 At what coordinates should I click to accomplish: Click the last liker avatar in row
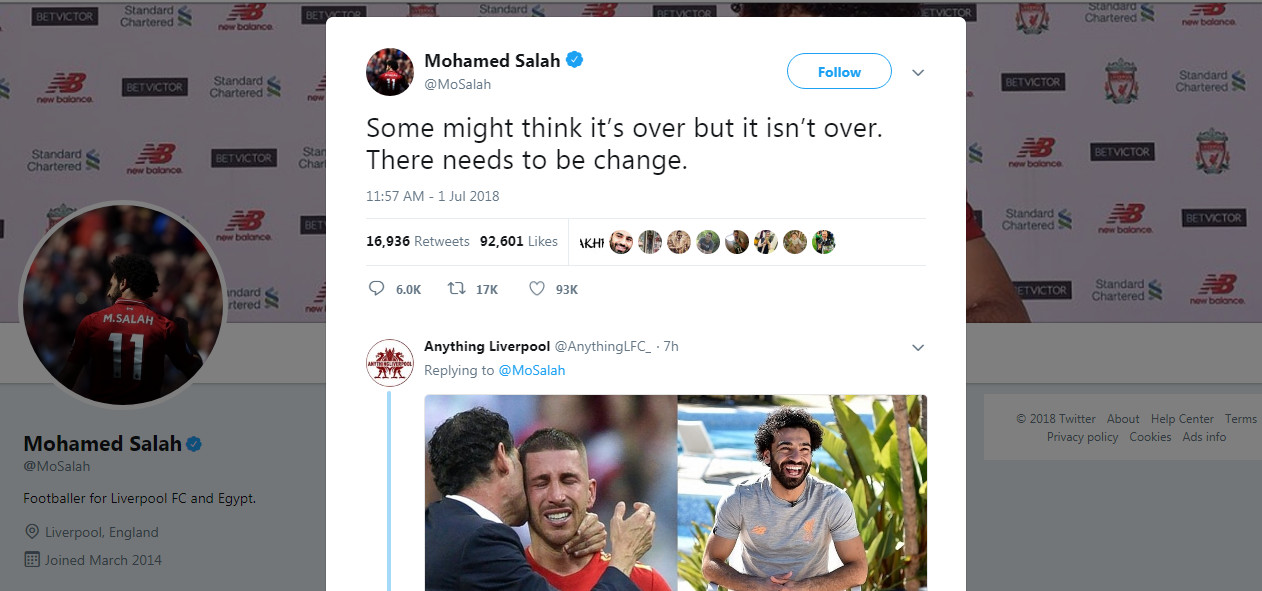(823, 242)
